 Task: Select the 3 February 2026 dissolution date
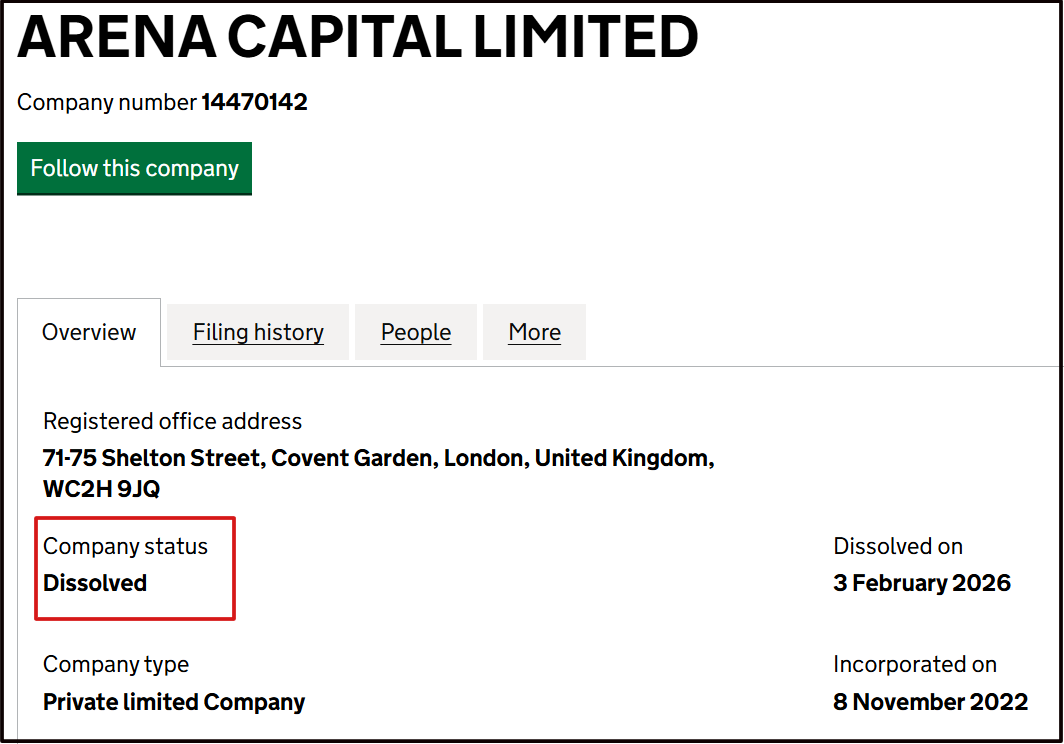coord(921,583)
